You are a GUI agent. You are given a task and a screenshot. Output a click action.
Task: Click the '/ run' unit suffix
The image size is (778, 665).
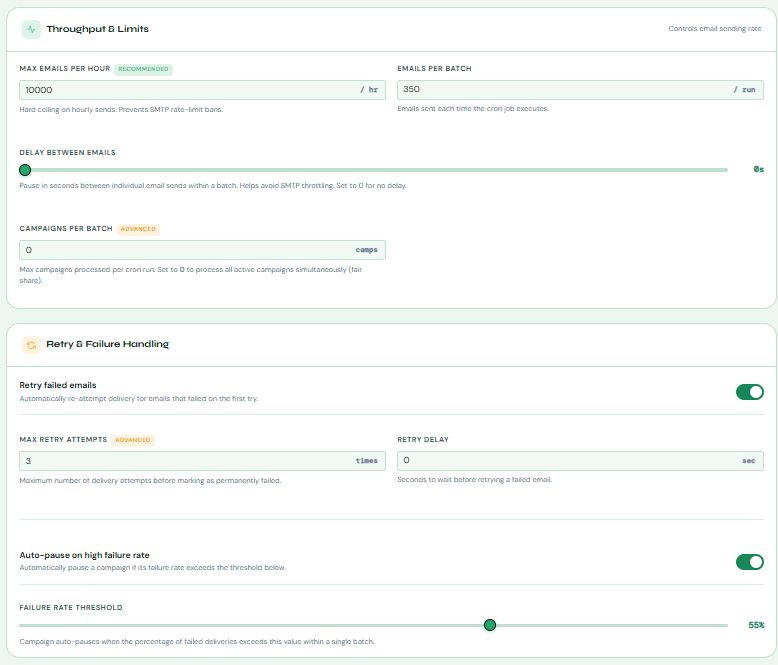pos(744,90)
